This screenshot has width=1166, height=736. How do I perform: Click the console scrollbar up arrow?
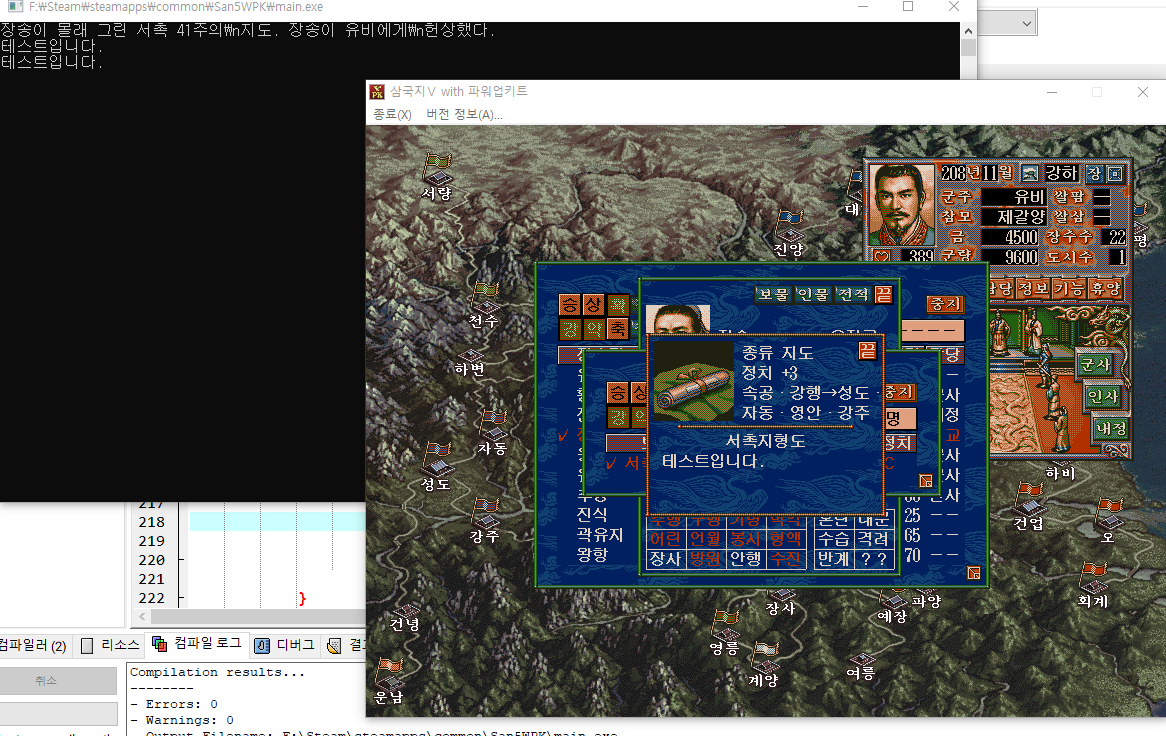coord(967,30)
